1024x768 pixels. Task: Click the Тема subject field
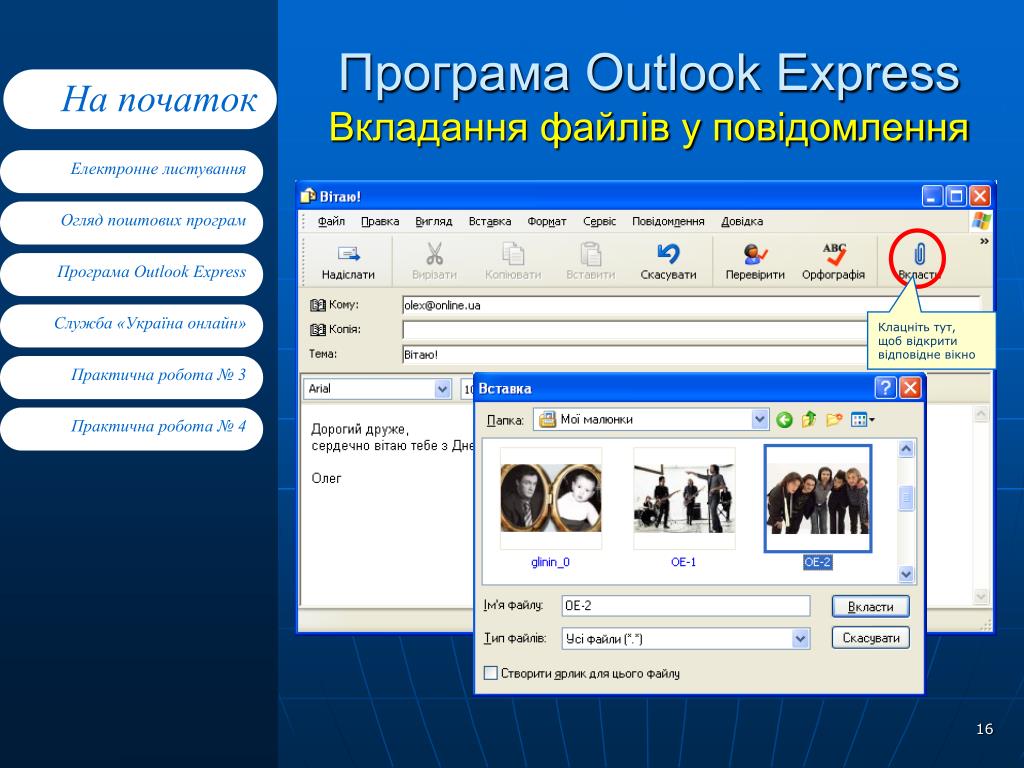[x=634, y=355]
